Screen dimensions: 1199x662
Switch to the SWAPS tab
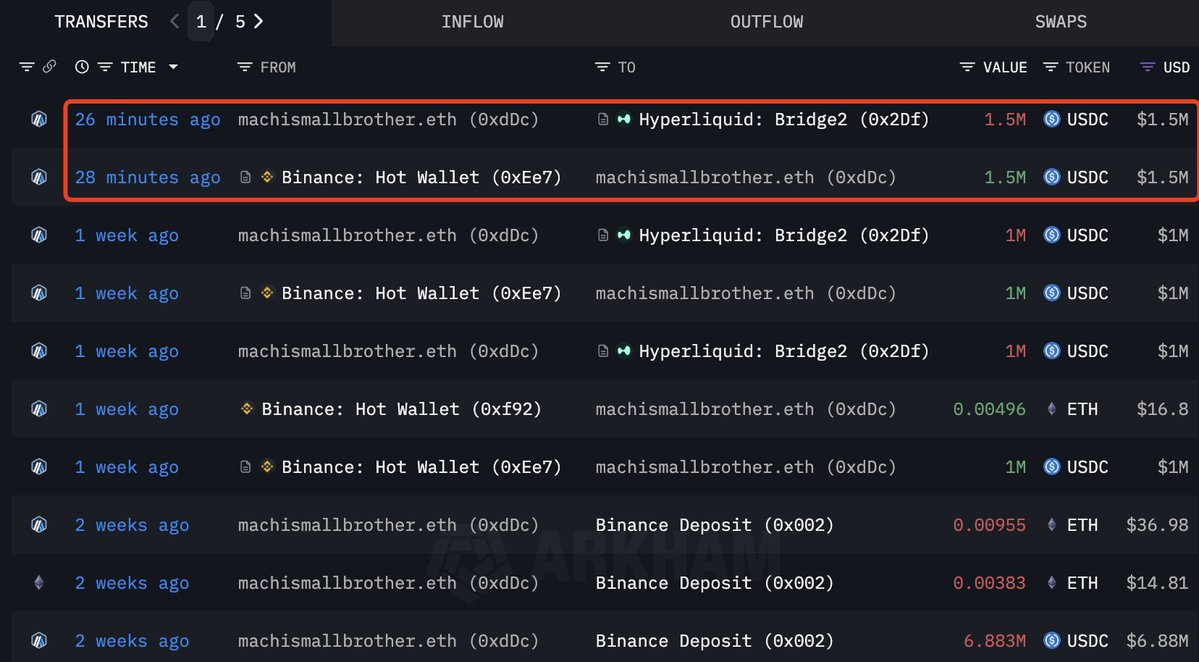[x=1061, y=21]
